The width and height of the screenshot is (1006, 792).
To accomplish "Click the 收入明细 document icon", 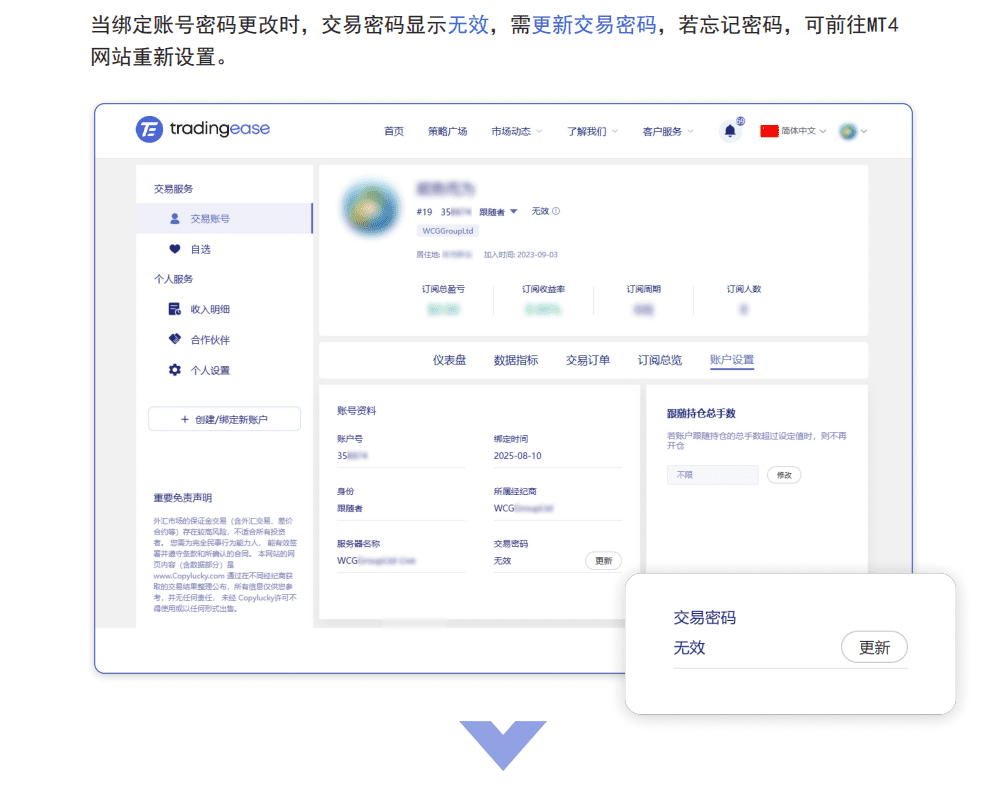I will click(175, 309).
